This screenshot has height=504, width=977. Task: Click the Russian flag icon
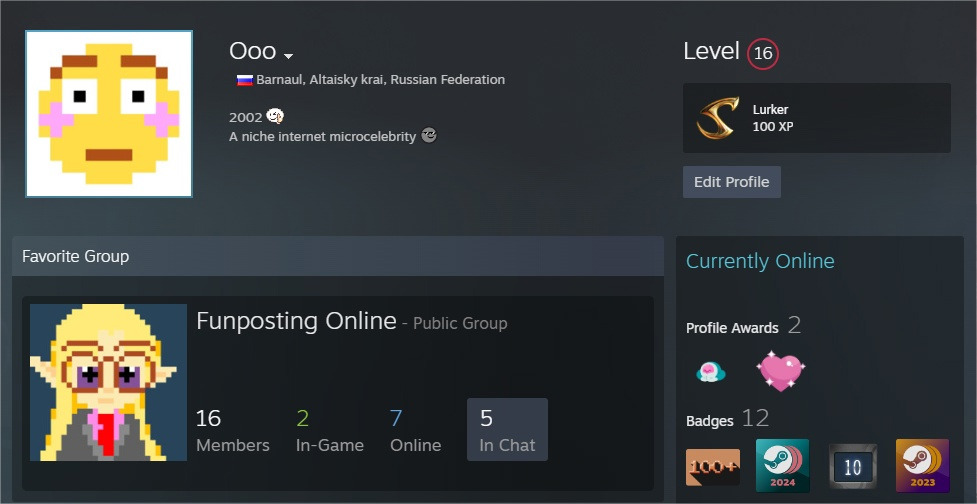click(x=244, y=80)
